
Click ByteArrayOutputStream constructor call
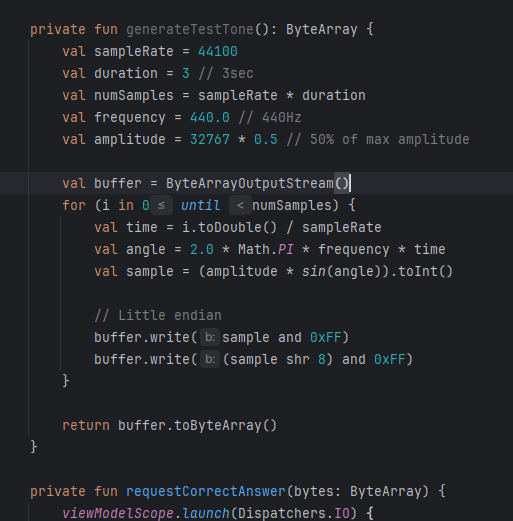pos(258,184)
